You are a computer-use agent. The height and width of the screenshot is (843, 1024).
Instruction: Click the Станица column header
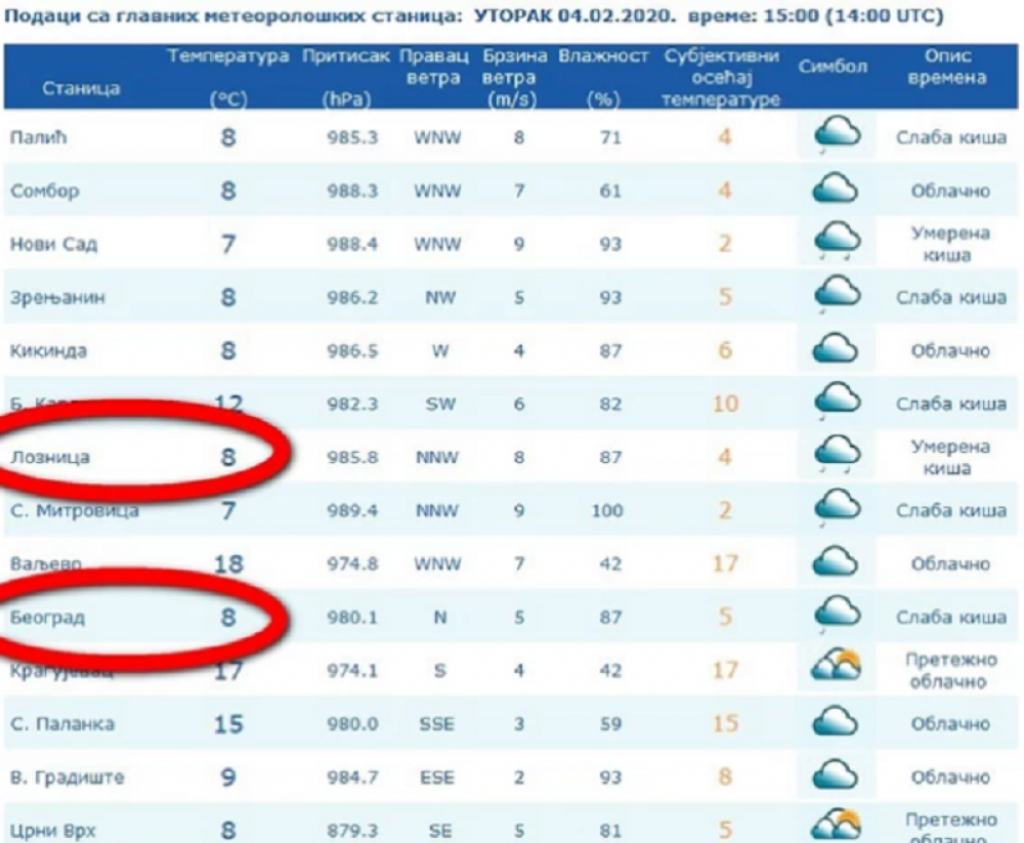[x=81, y=89]
